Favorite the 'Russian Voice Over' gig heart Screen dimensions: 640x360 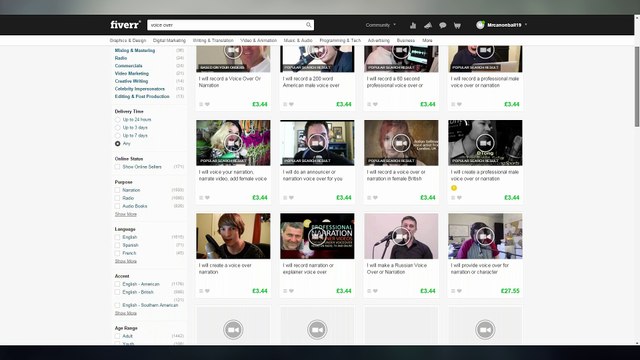tap(376, 291)
